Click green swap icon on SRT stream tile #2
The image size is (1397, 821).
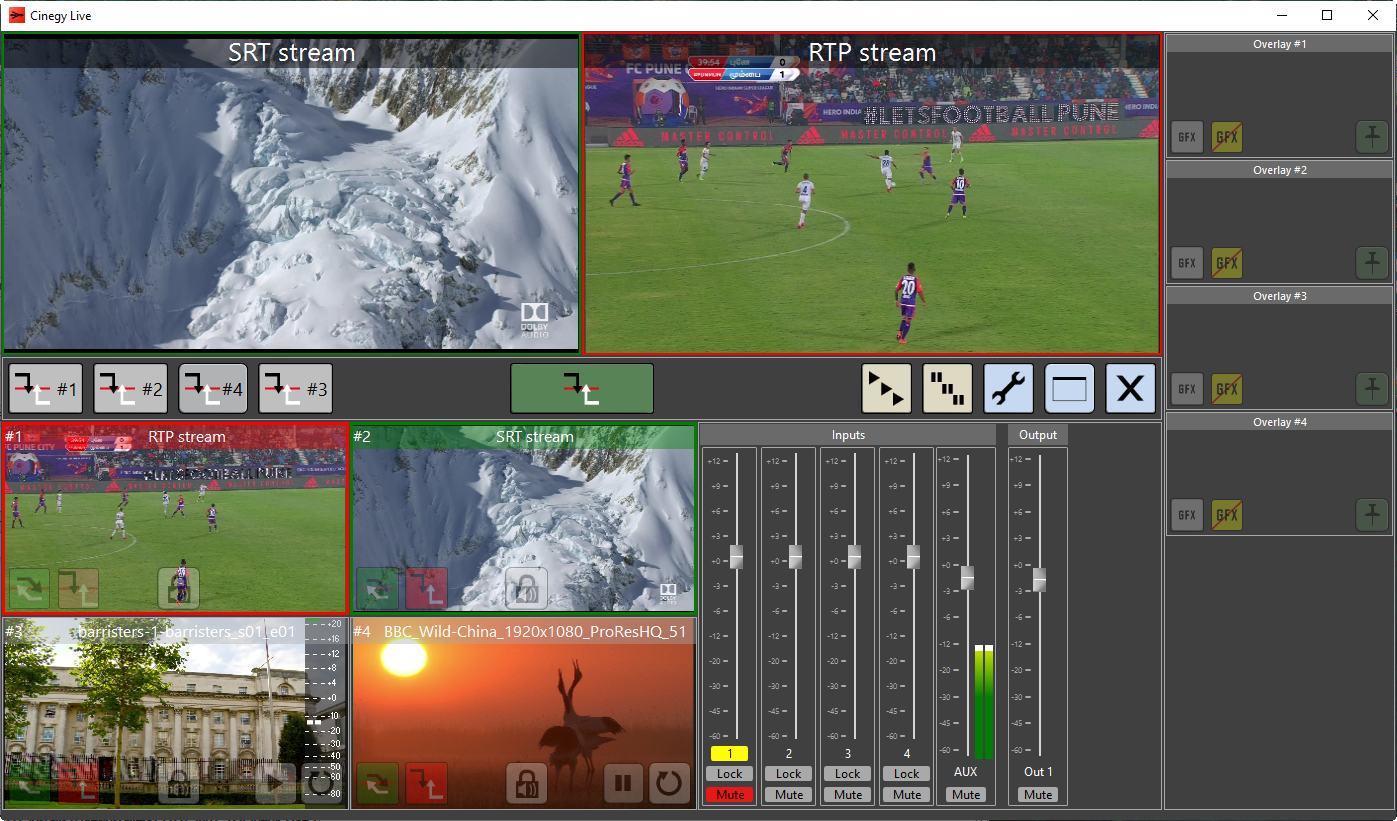point(376,588)
